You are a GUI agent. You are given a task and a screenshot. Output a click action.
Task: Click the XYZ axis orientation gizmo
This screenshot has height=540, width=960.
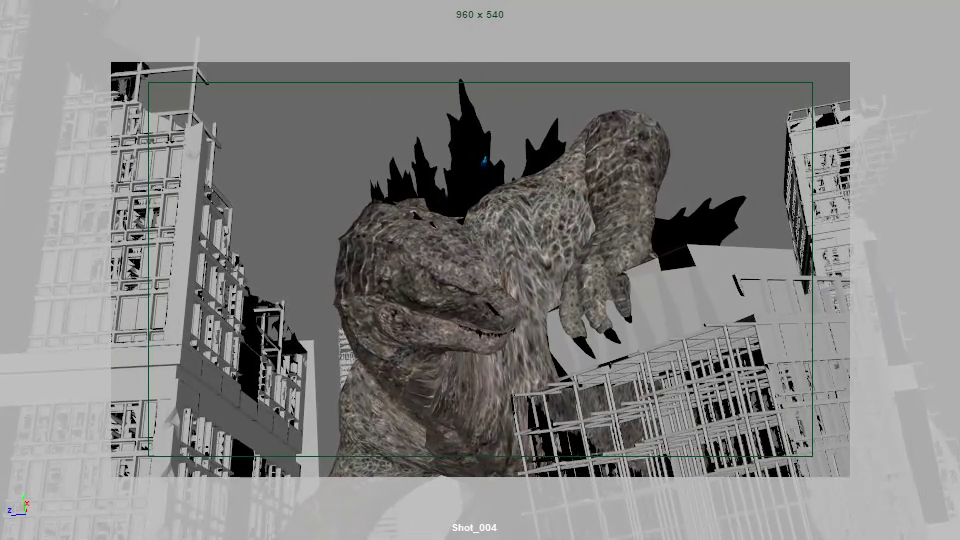coord(17,506)
